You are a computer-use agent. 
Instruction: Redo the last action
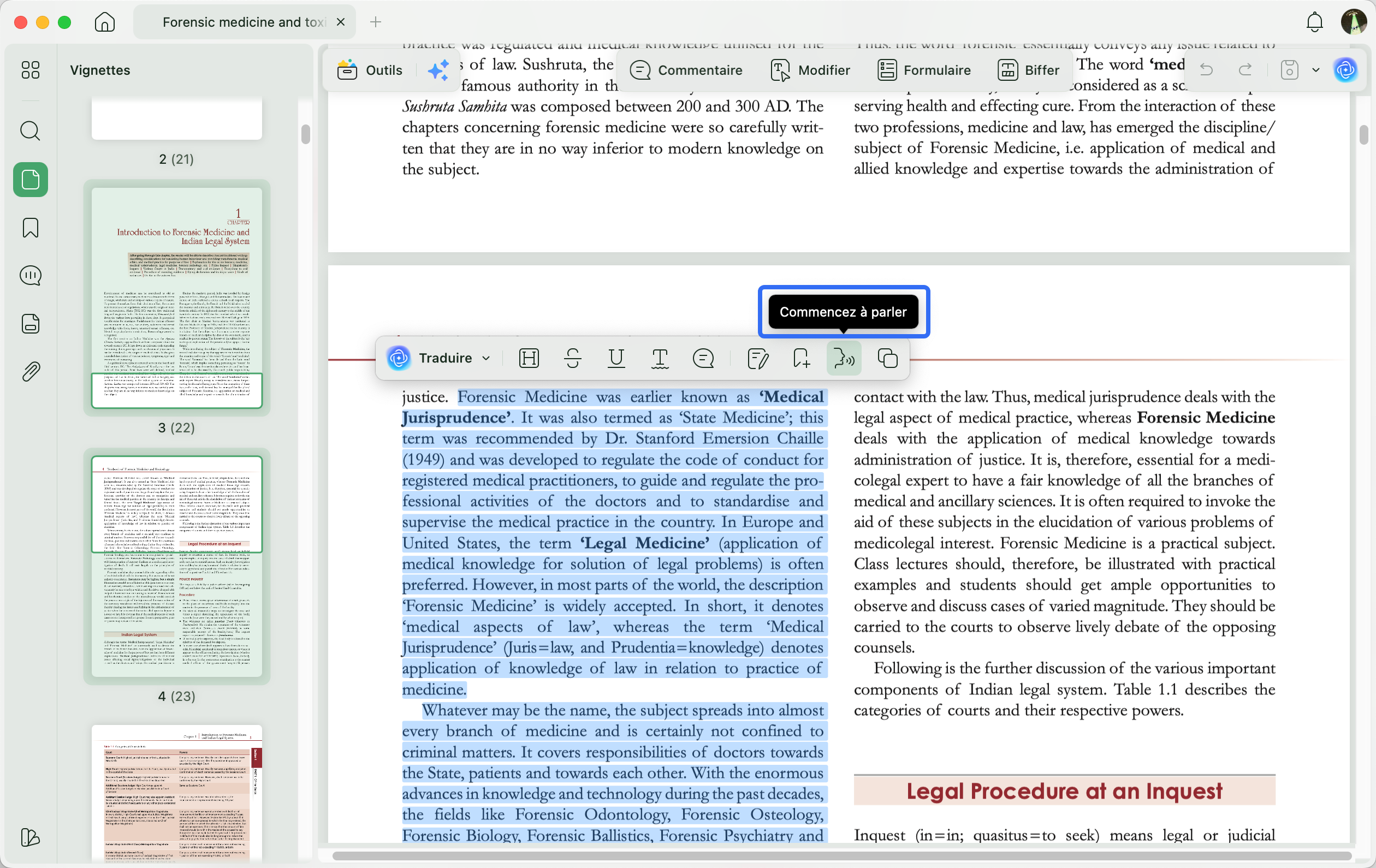click(1244, 70)
